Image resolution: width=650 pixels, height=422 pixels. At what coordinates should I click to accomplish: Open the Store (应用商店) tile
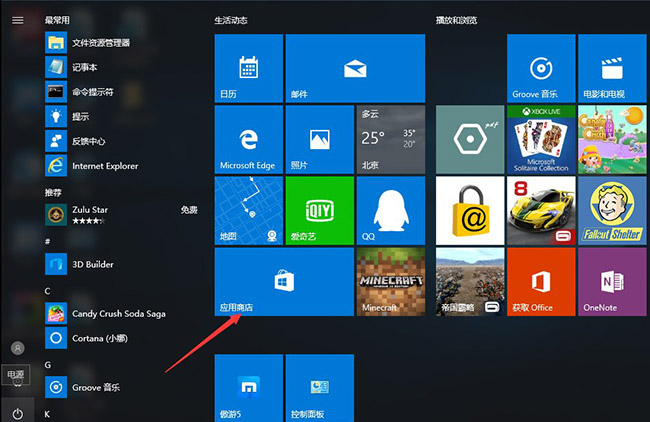284,282
